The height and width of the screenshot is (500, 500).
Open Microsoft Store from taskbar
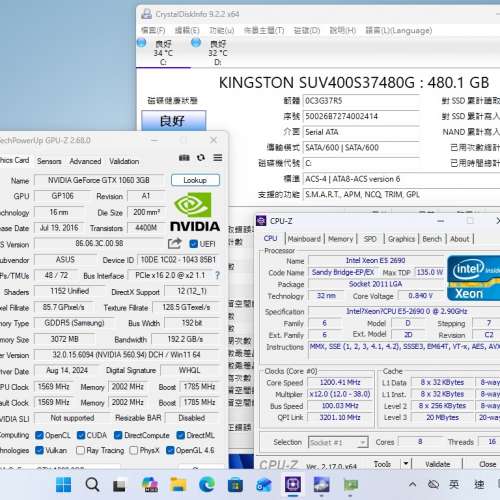point(235,485)
